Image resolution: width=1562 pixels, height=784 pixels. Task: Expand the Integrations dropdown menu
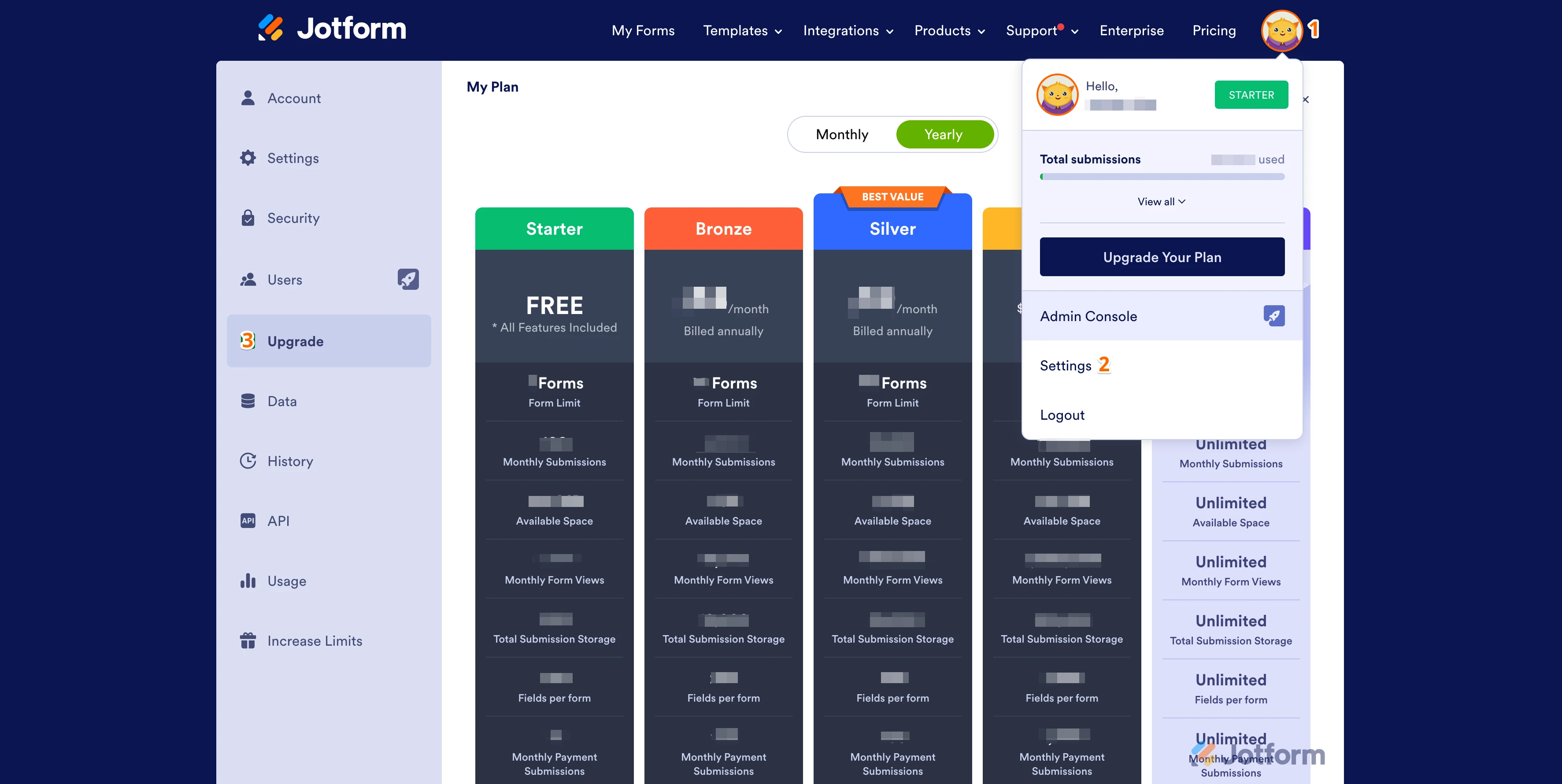click(848, 30)
